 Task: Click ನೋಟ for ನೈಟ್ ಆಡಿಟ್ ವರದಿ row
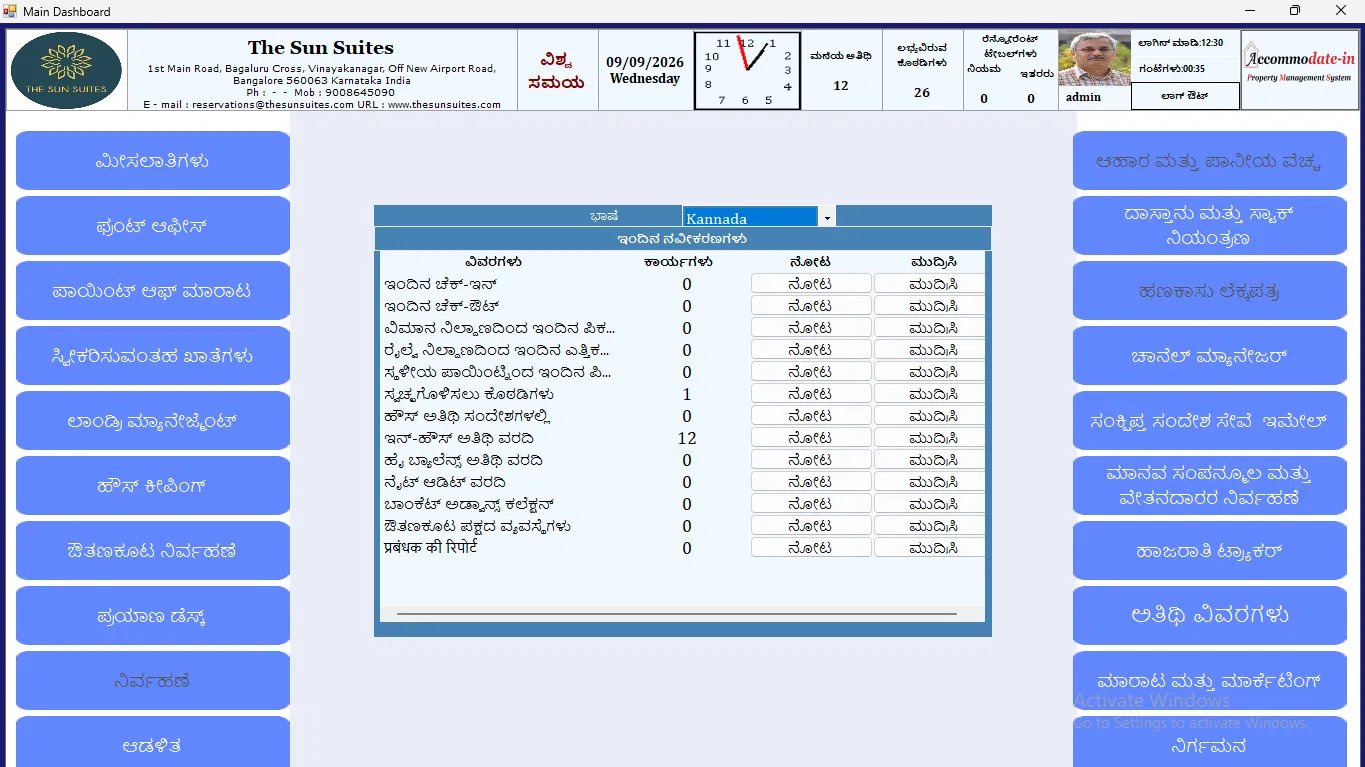pos(811,482)
